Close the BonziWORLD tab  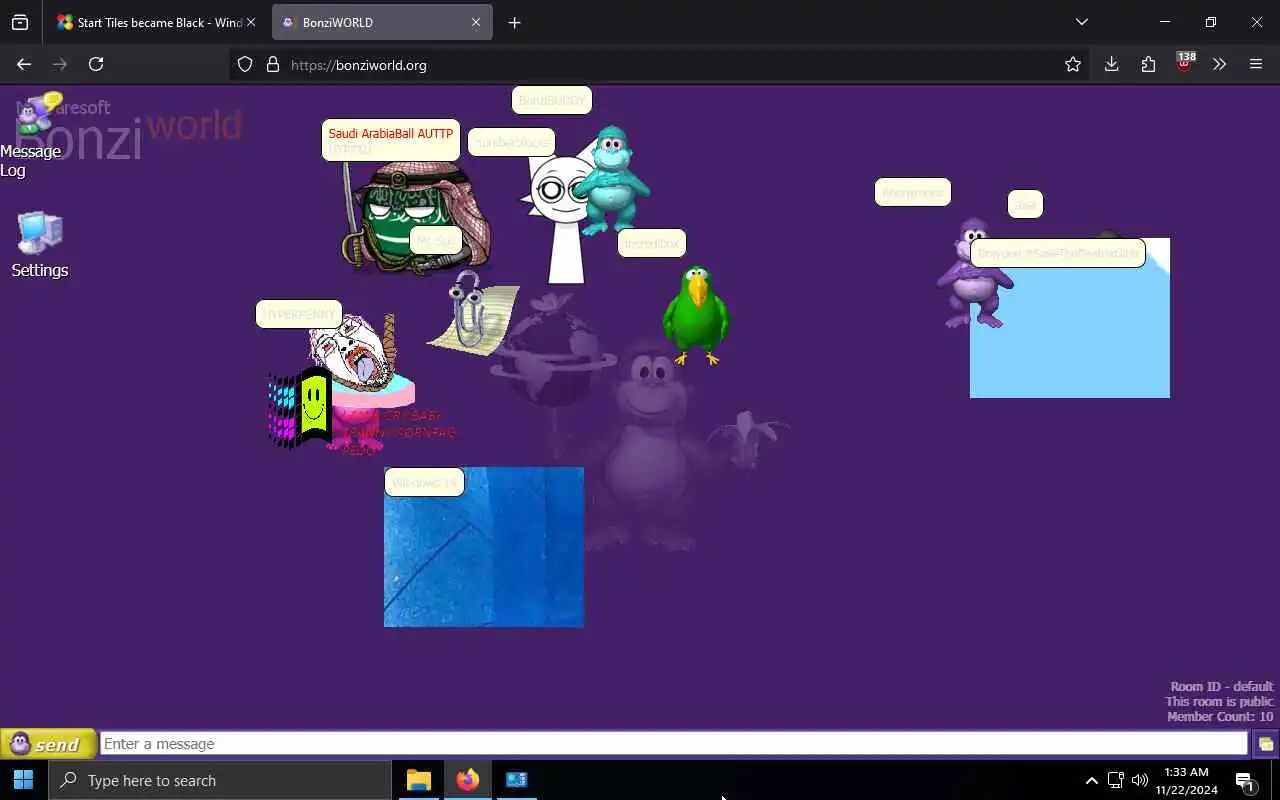(476, 22)
